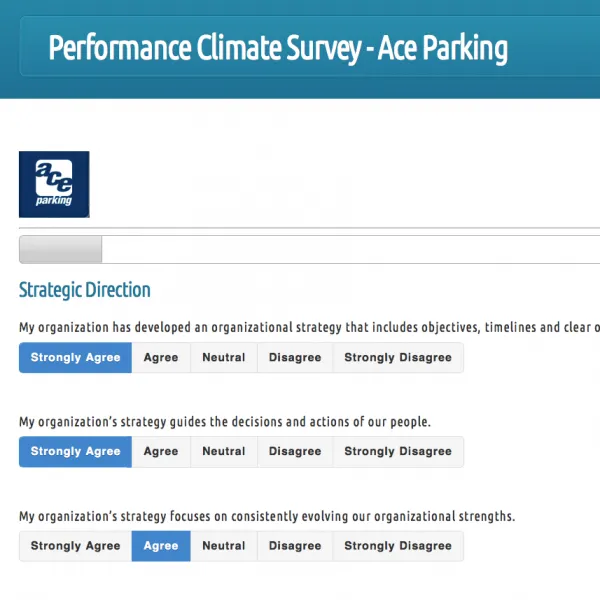Click the Ace Parking logo
Image resolution: width=600 pixels, height=600 pixels.
click(54, 184)
